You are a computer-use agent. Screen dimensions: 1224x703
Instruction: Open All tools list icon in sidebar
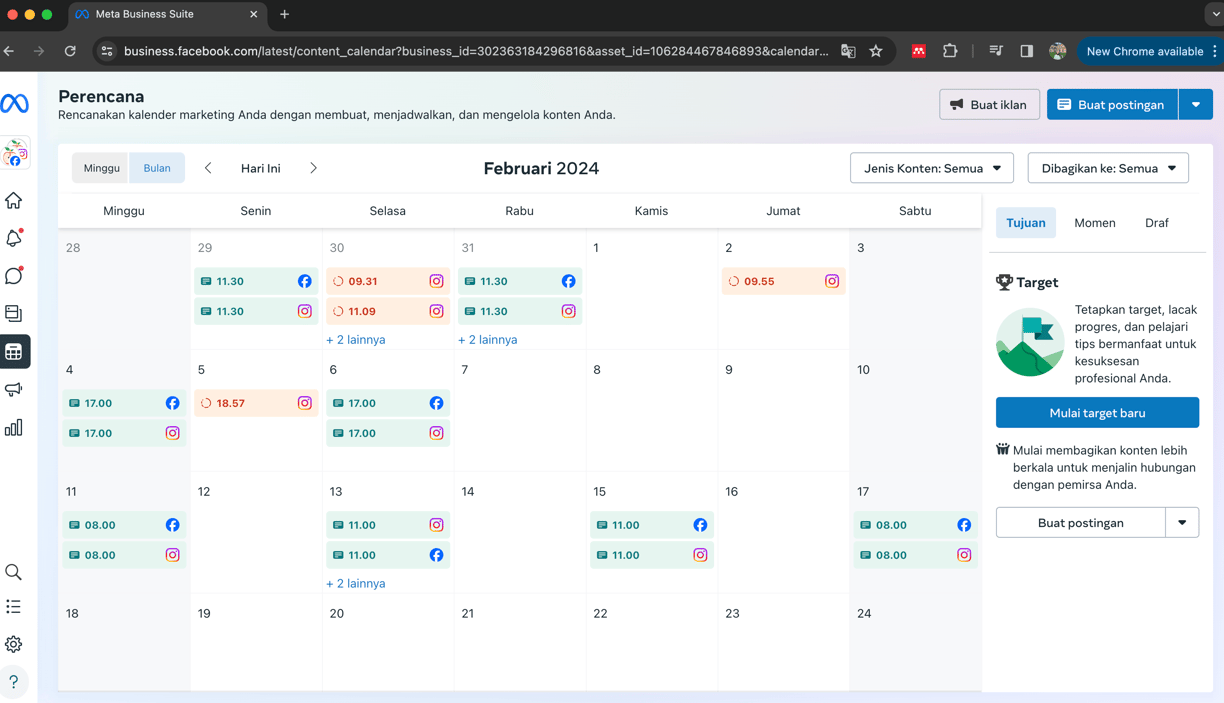(x=14, y=607)
